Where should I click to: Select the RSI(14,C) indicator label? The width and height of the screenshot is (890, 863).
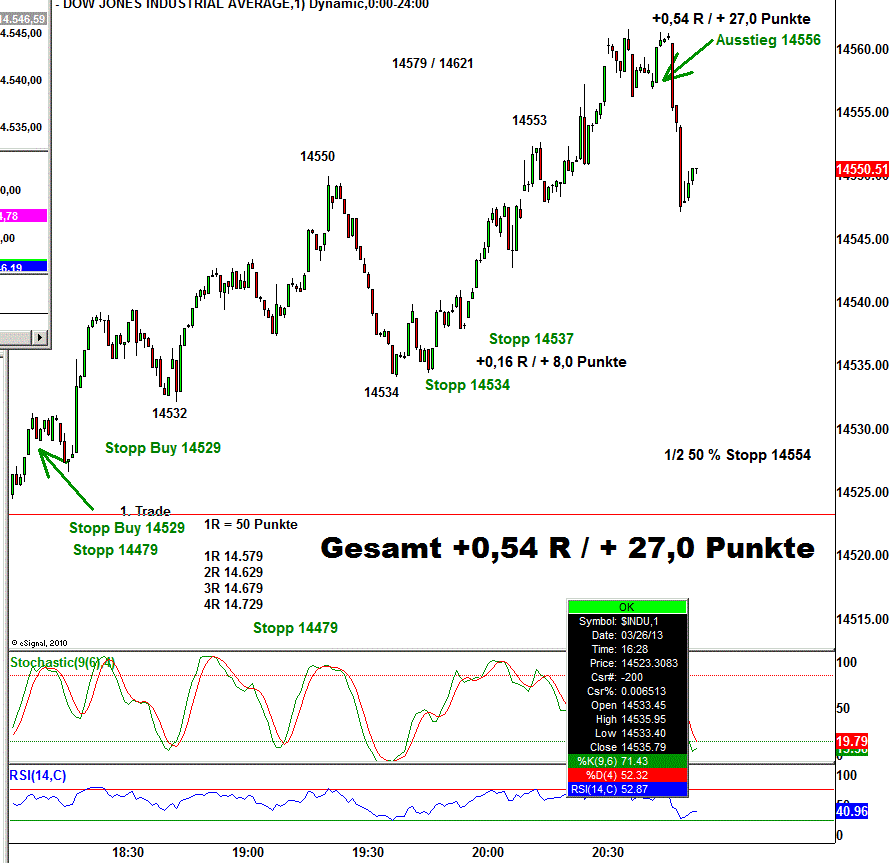[x=38, y=773]
